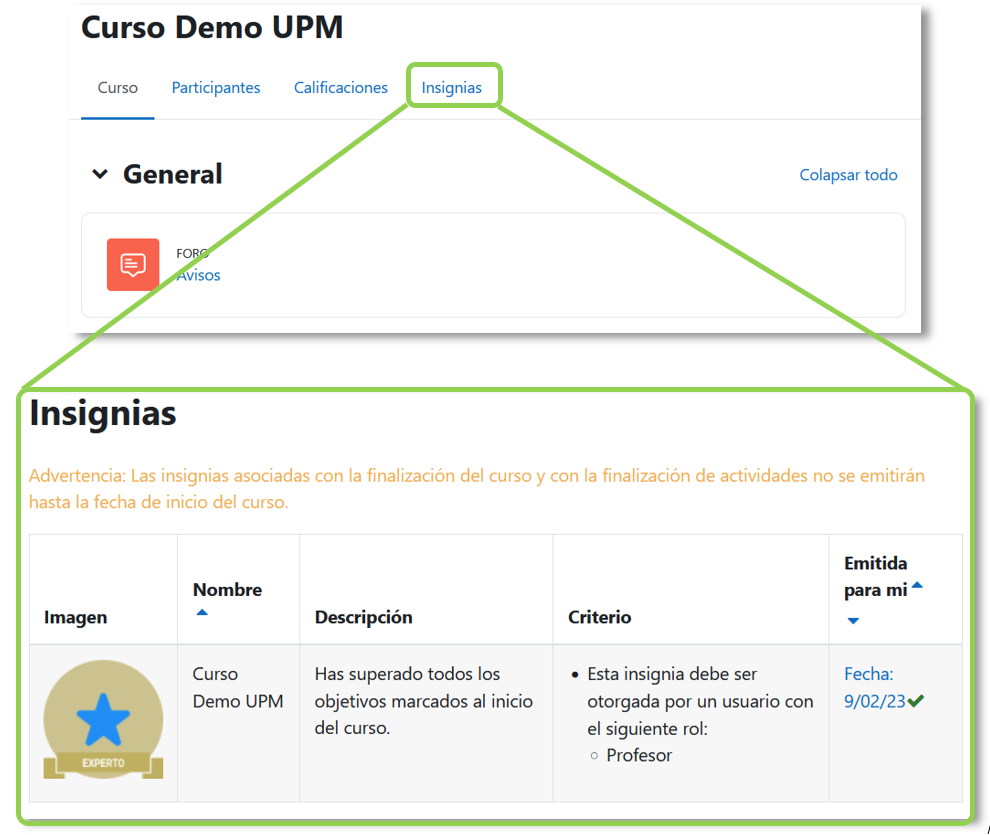Screen dimensions: 990x835
Task: Click the Curso Demo UPM page title
Action: (x=212, y=28)
